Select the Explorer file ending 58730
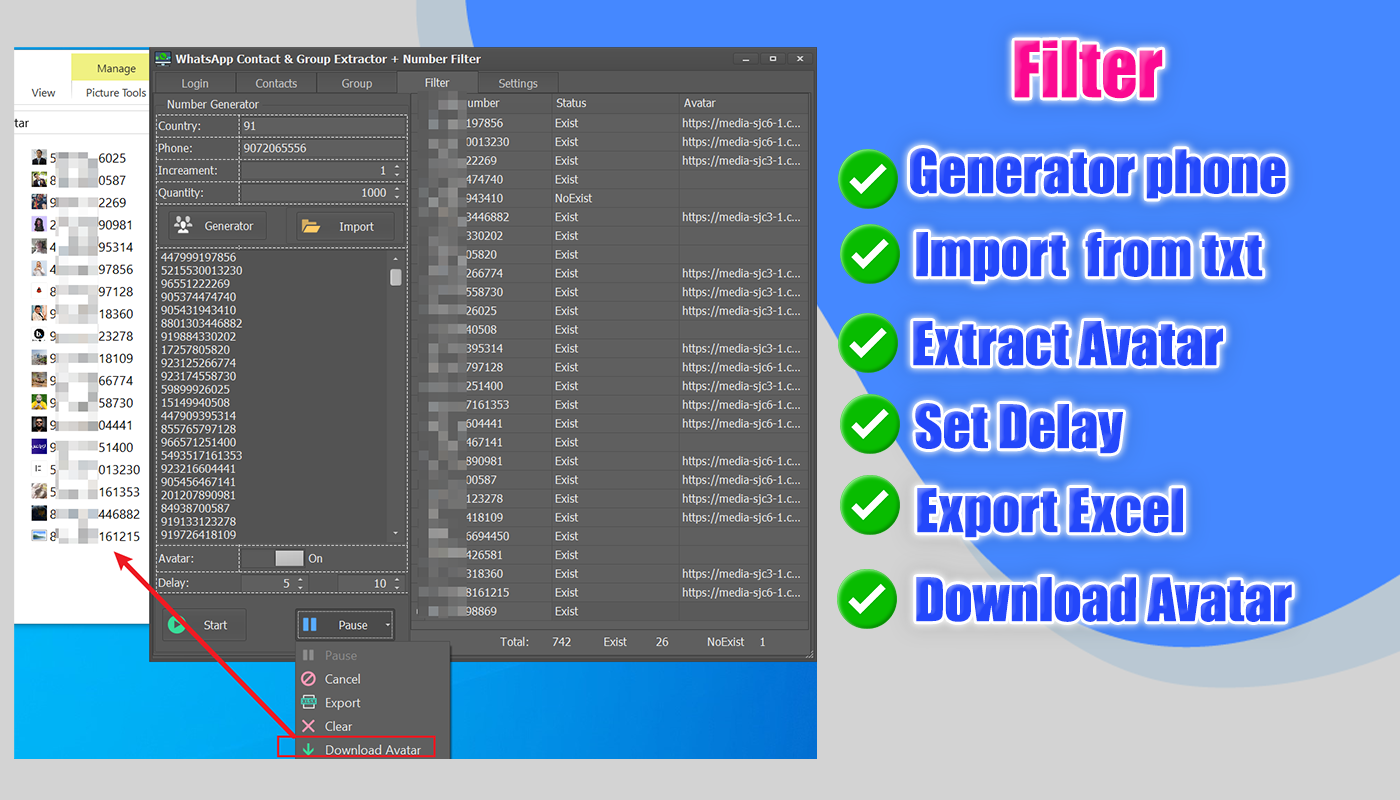 [82, 403]
